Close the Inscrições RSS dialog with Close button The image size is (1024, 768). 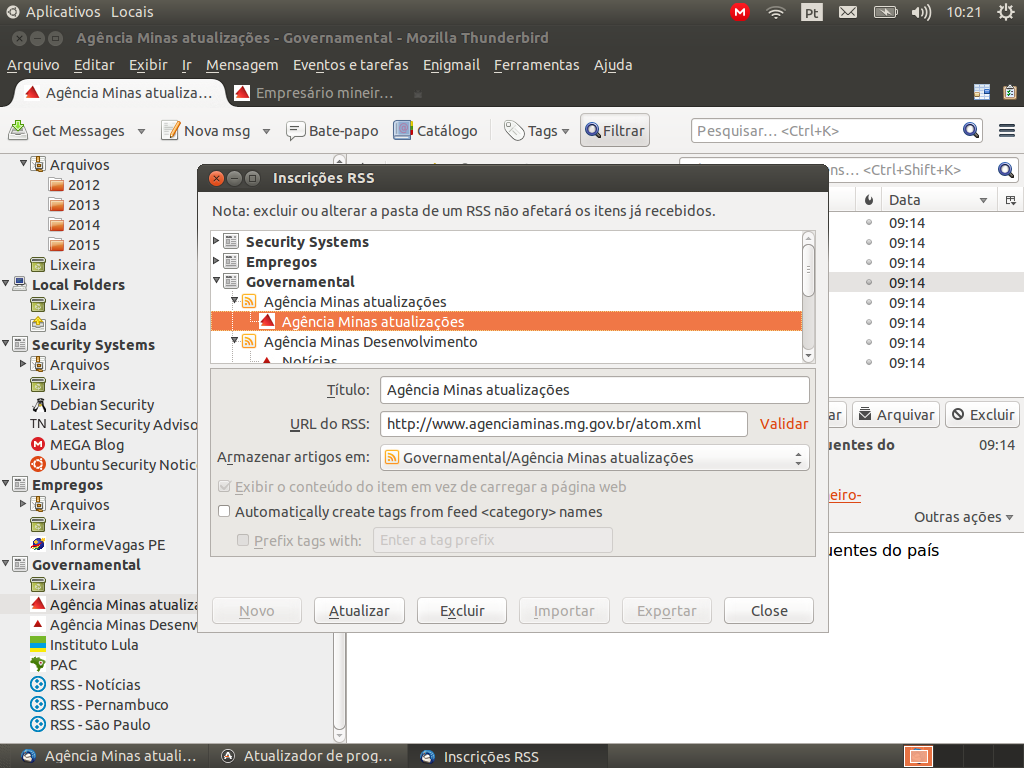tap(769, 611)
